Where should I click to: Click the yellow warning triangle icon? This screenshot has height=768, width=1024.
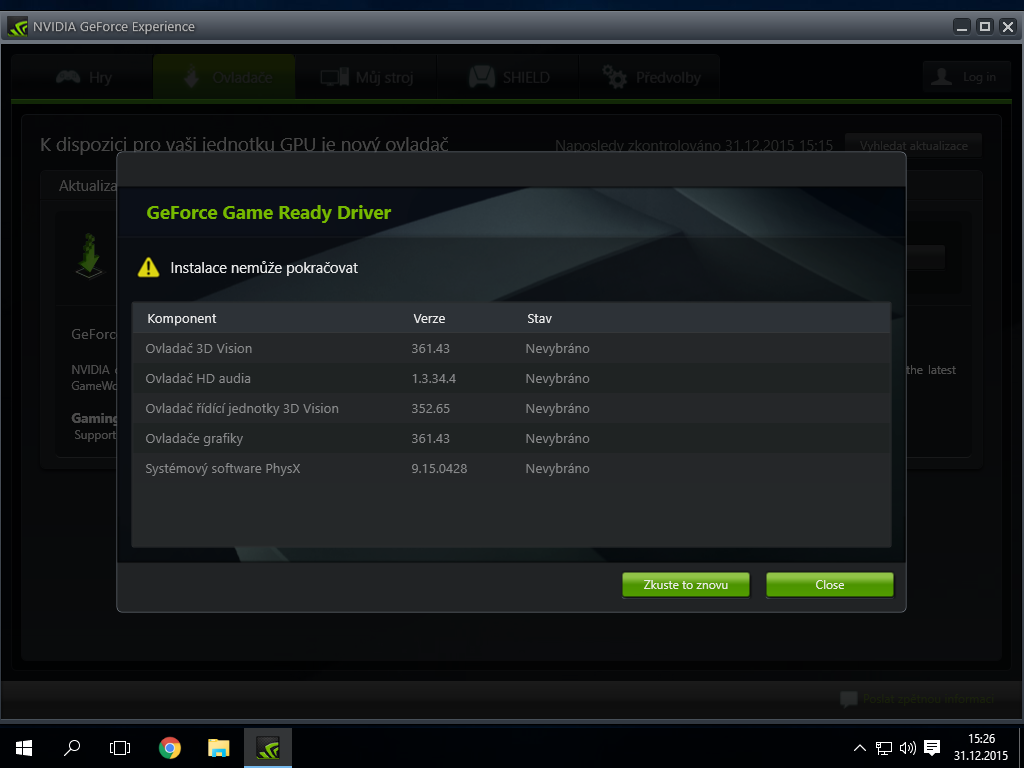click(148, 267)
